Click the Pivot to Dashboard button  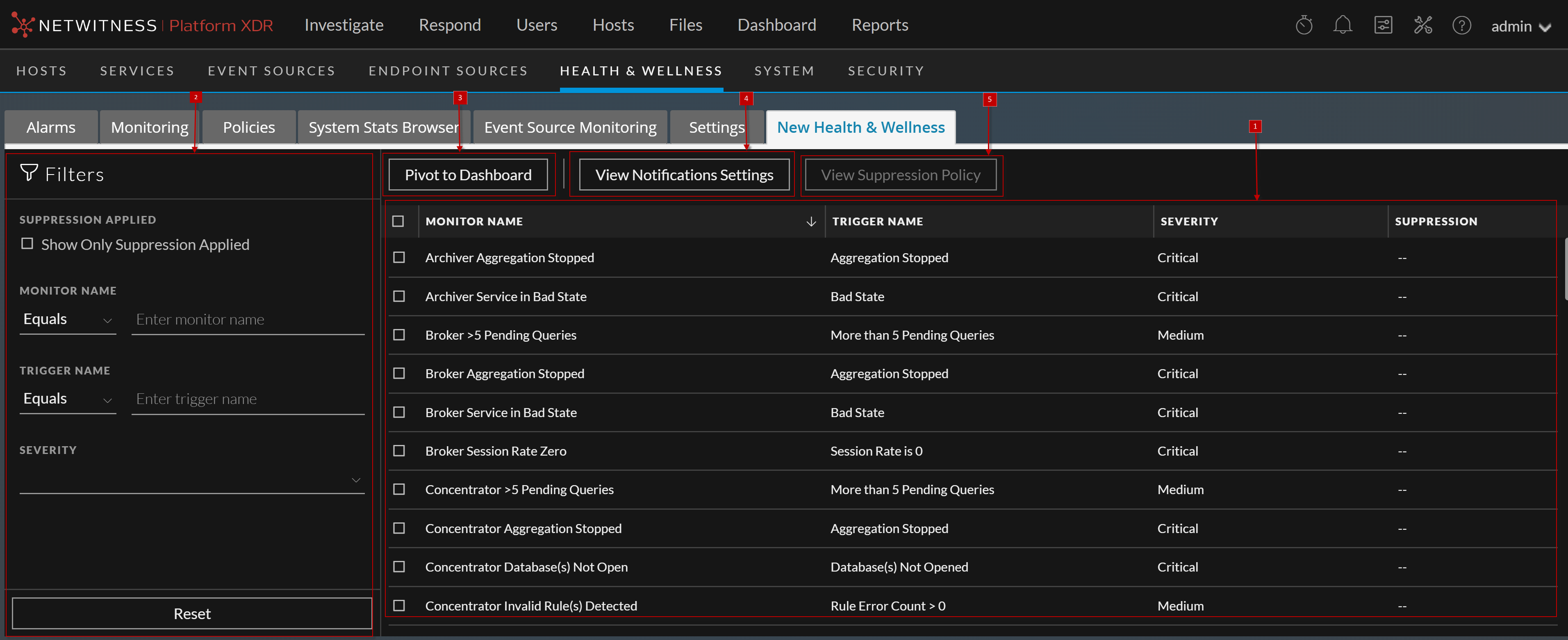(467, 175)
